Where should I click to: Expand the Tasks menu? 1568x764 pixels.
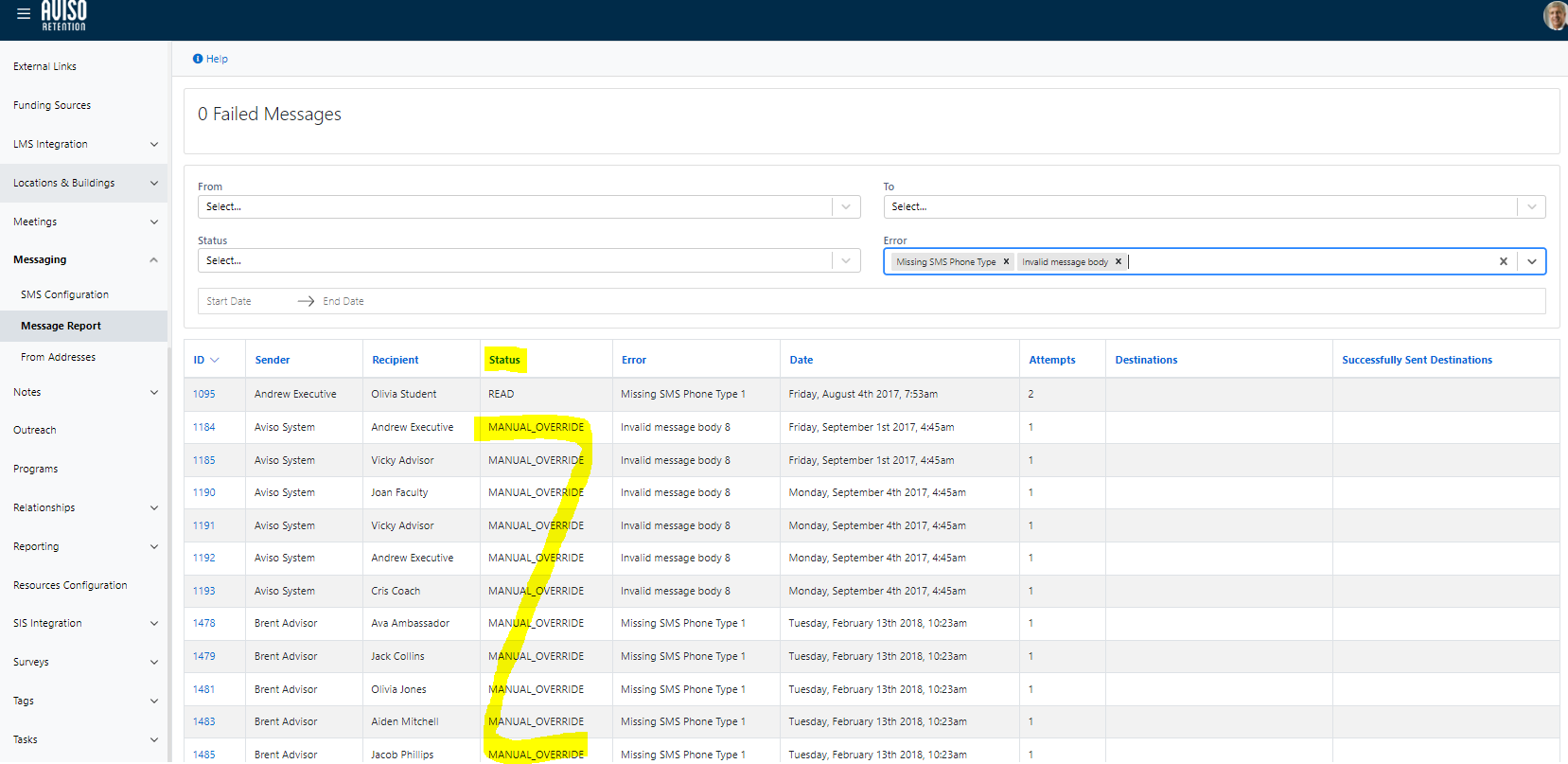coord(84,739)
